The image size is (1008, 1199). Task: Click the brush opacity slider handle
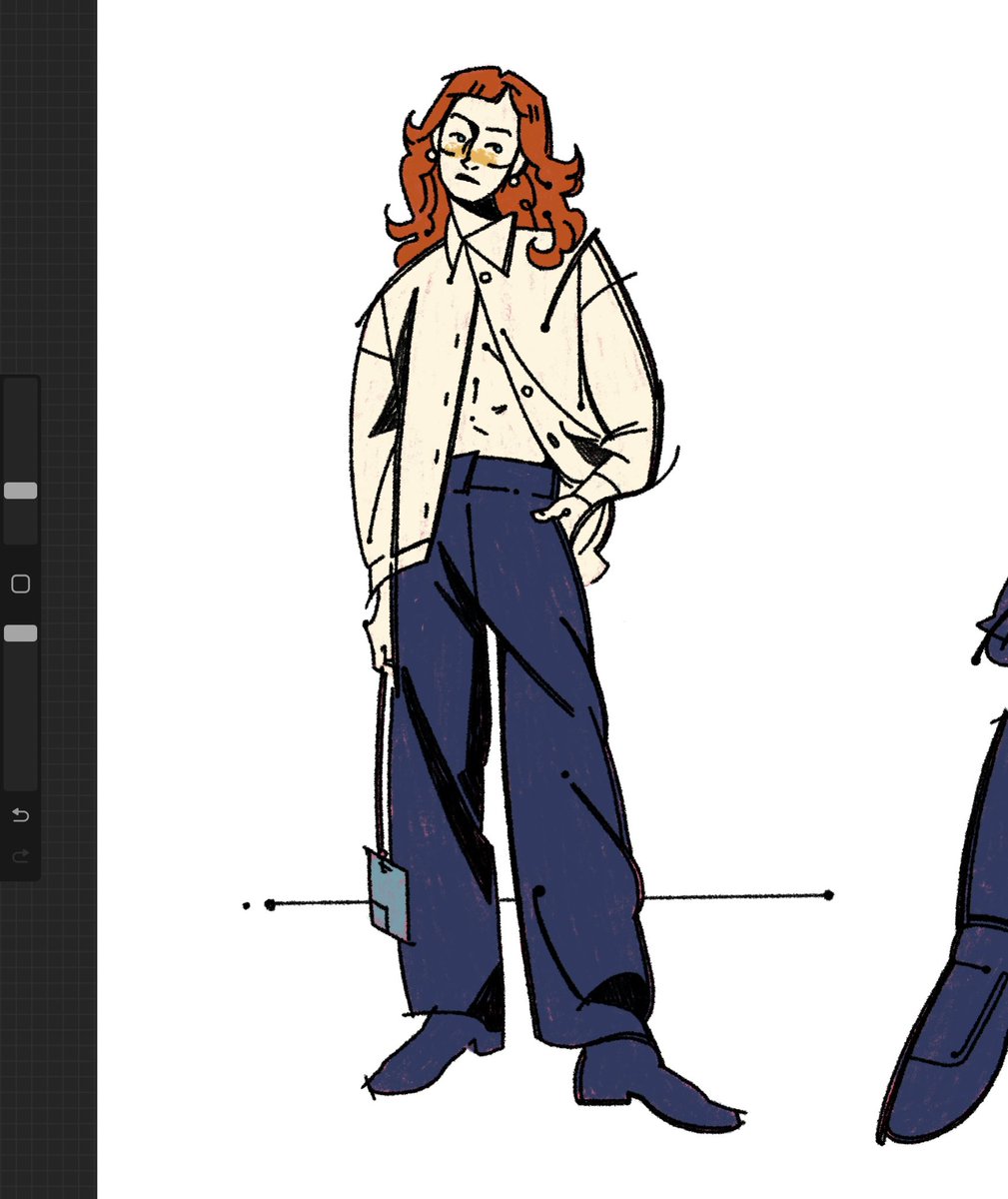point(20,633)
